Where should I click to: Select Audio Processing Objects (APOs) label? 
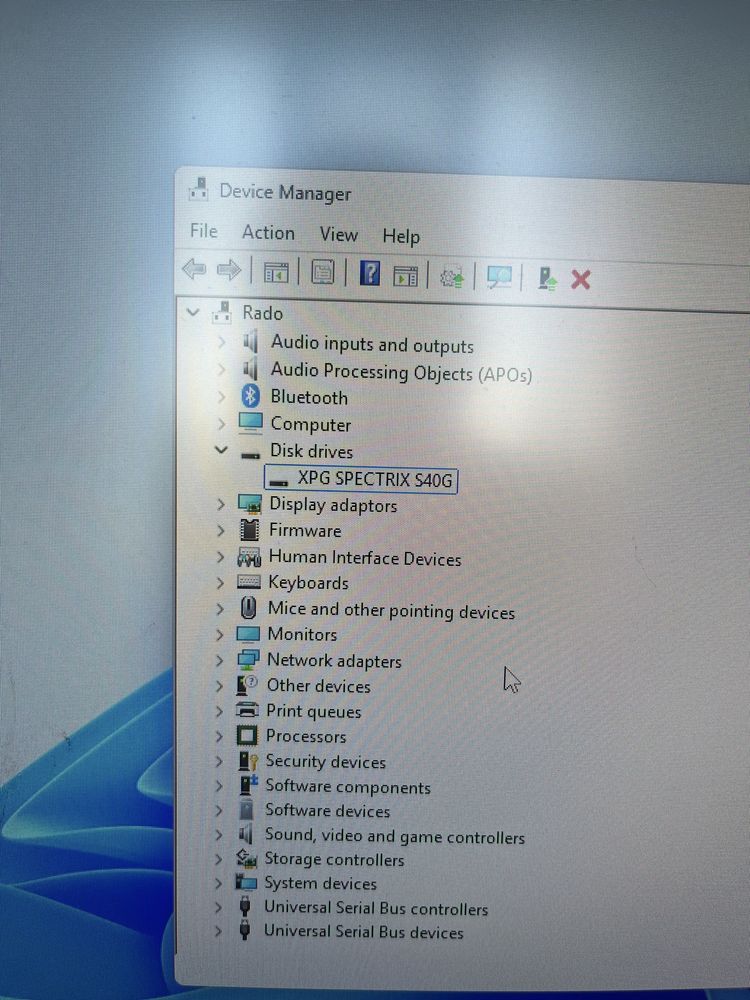point(401,372)
